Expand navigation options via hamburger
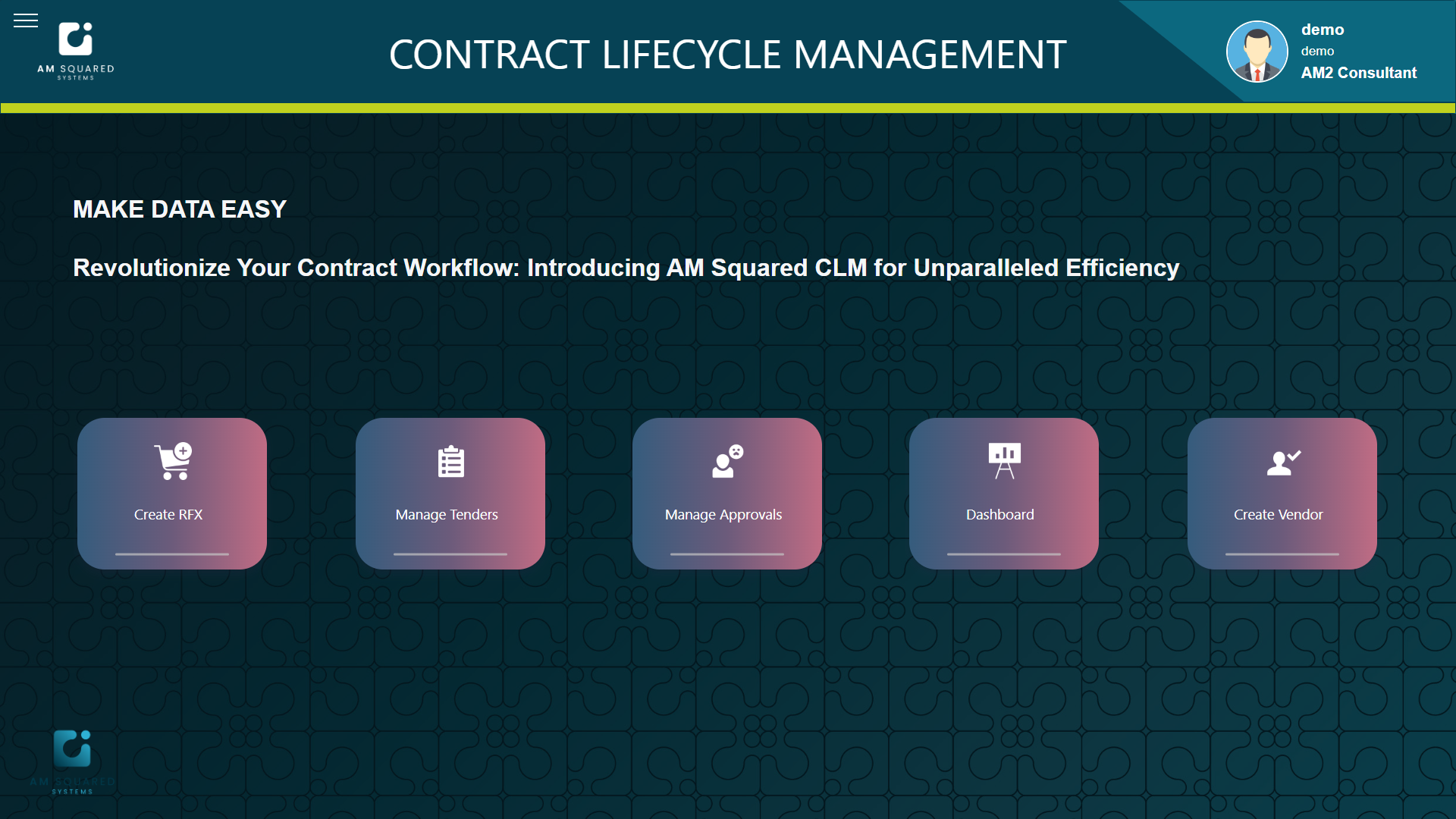Screen dimensions: 1456x819 [x=26, y=21]
